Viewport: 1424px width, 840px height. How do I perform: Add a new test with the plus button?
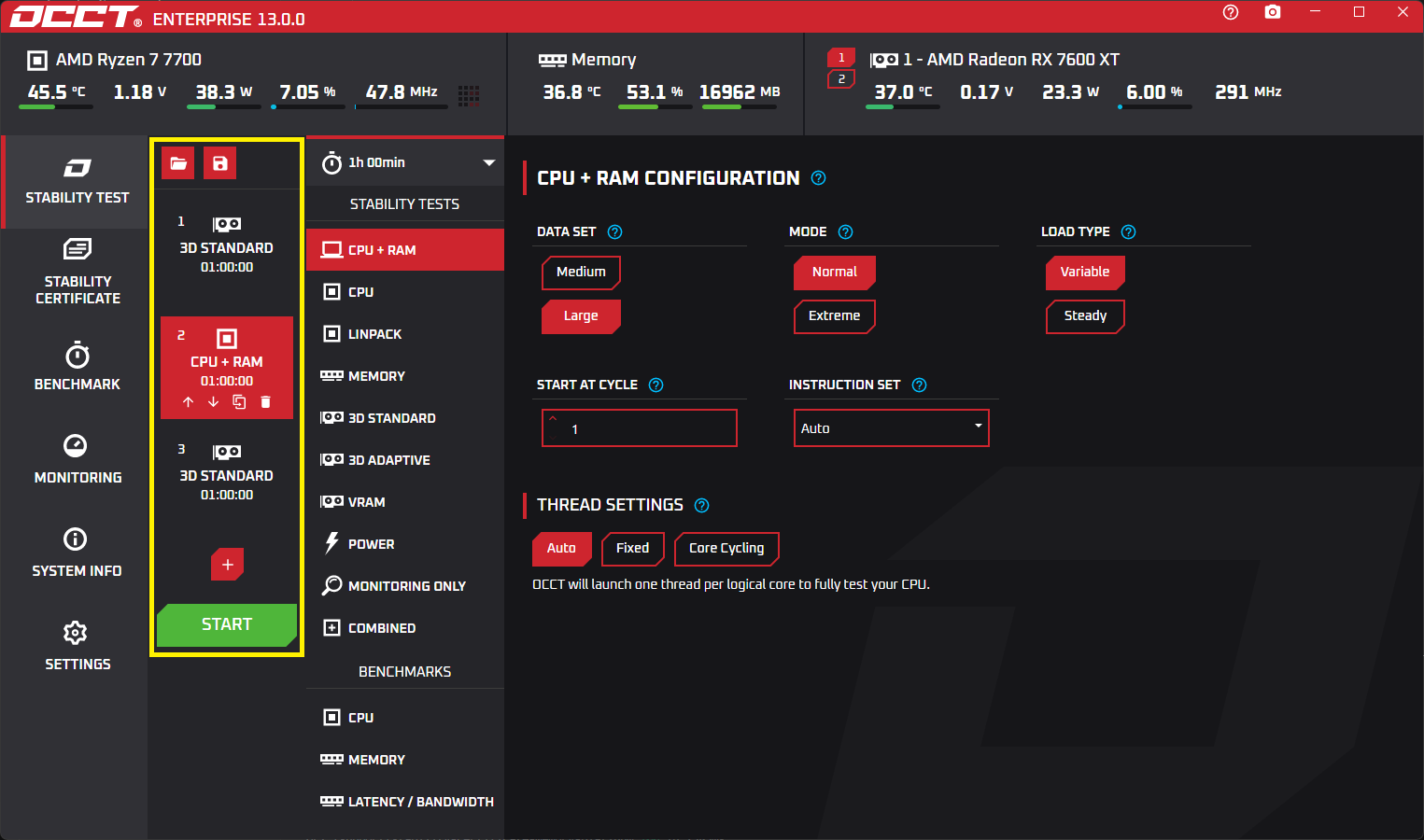point(227,565)
